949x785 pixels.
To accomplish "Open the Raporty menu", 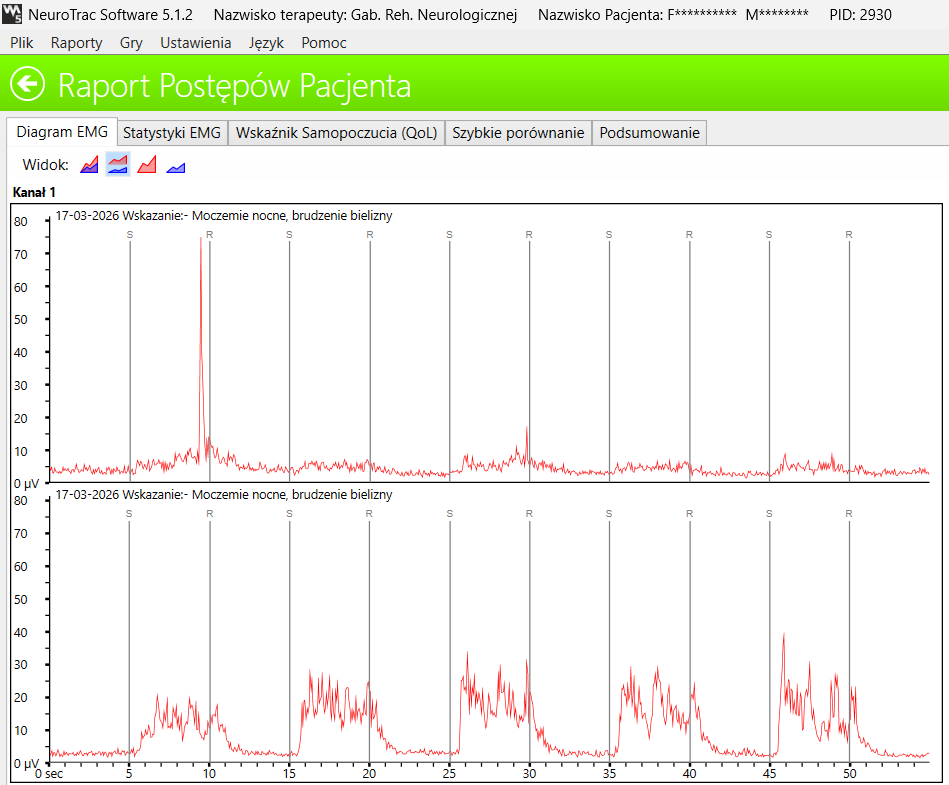I will 76,43.
